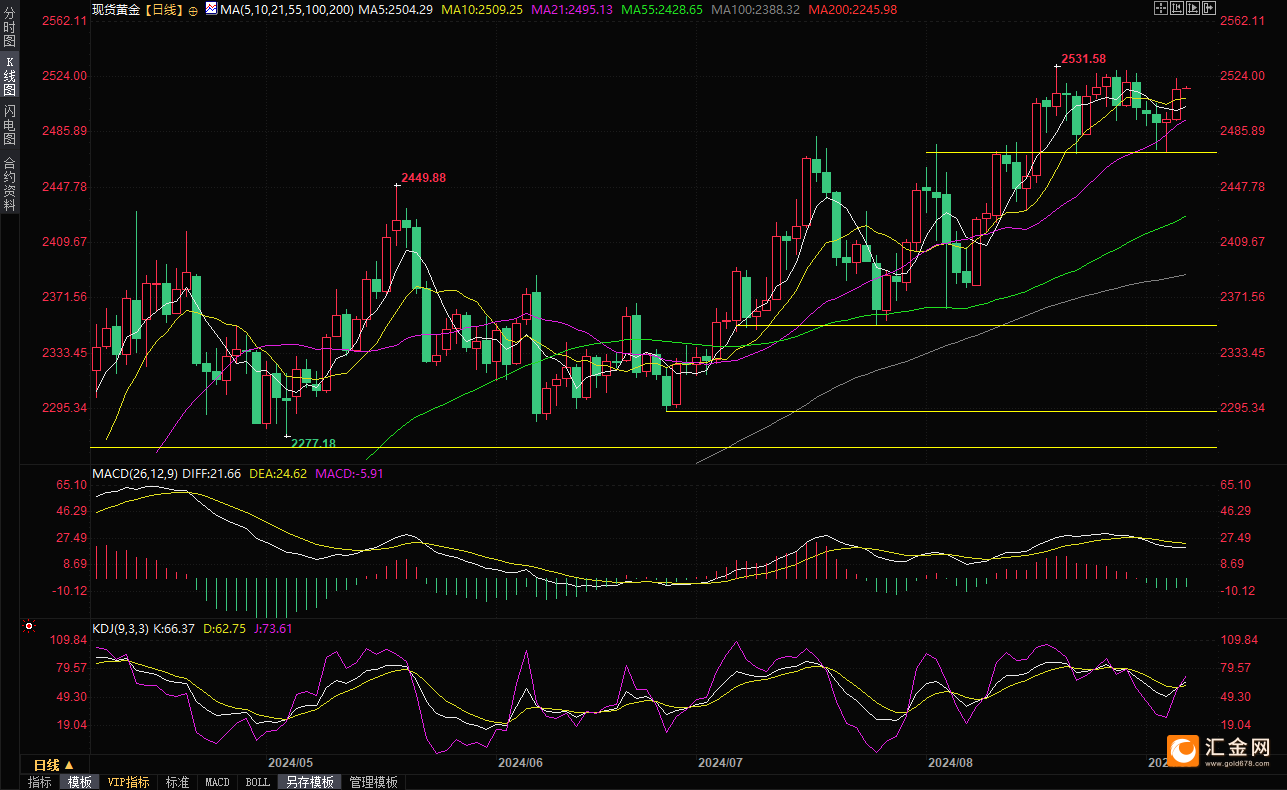Click the D:62.75 value
This screenshot has height=790, width=1287.
224,629
